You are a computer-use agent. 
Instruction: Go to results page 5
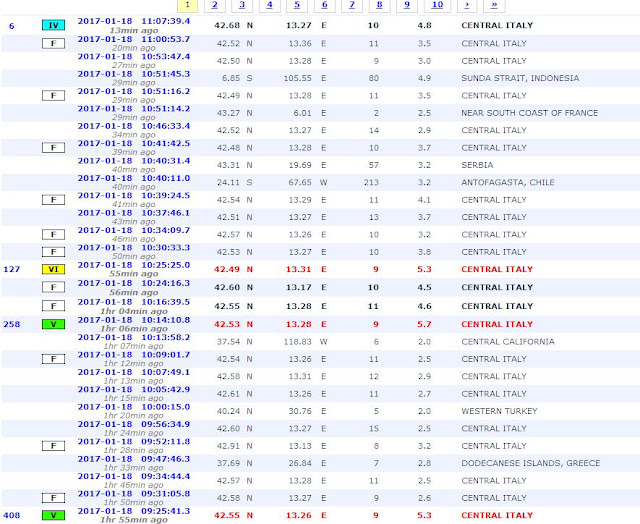click(x=297, y=5)
